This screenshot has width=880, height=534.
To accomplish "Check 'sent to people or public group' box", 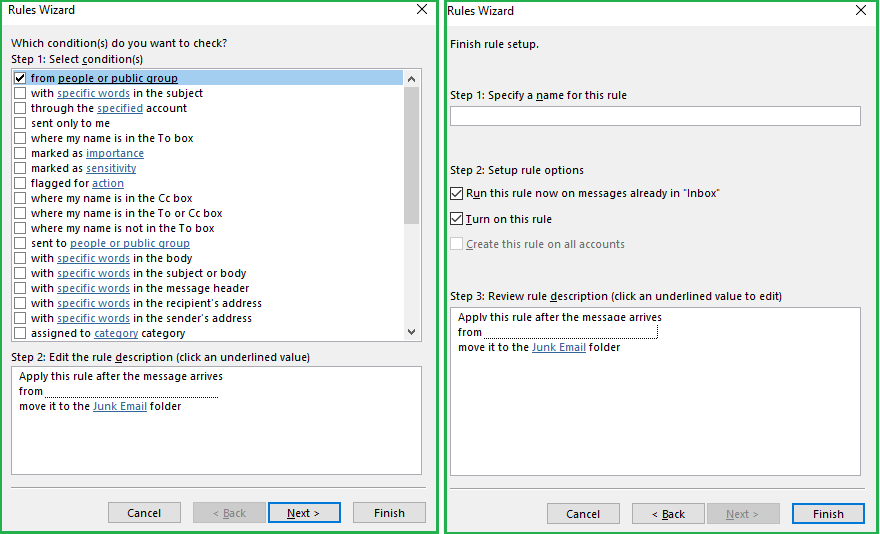I will point(20,243).
